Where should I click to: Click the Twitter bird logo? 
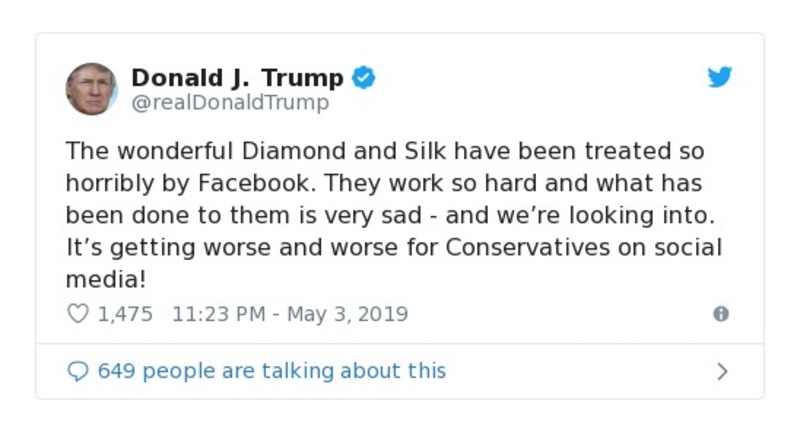(720, 78)
